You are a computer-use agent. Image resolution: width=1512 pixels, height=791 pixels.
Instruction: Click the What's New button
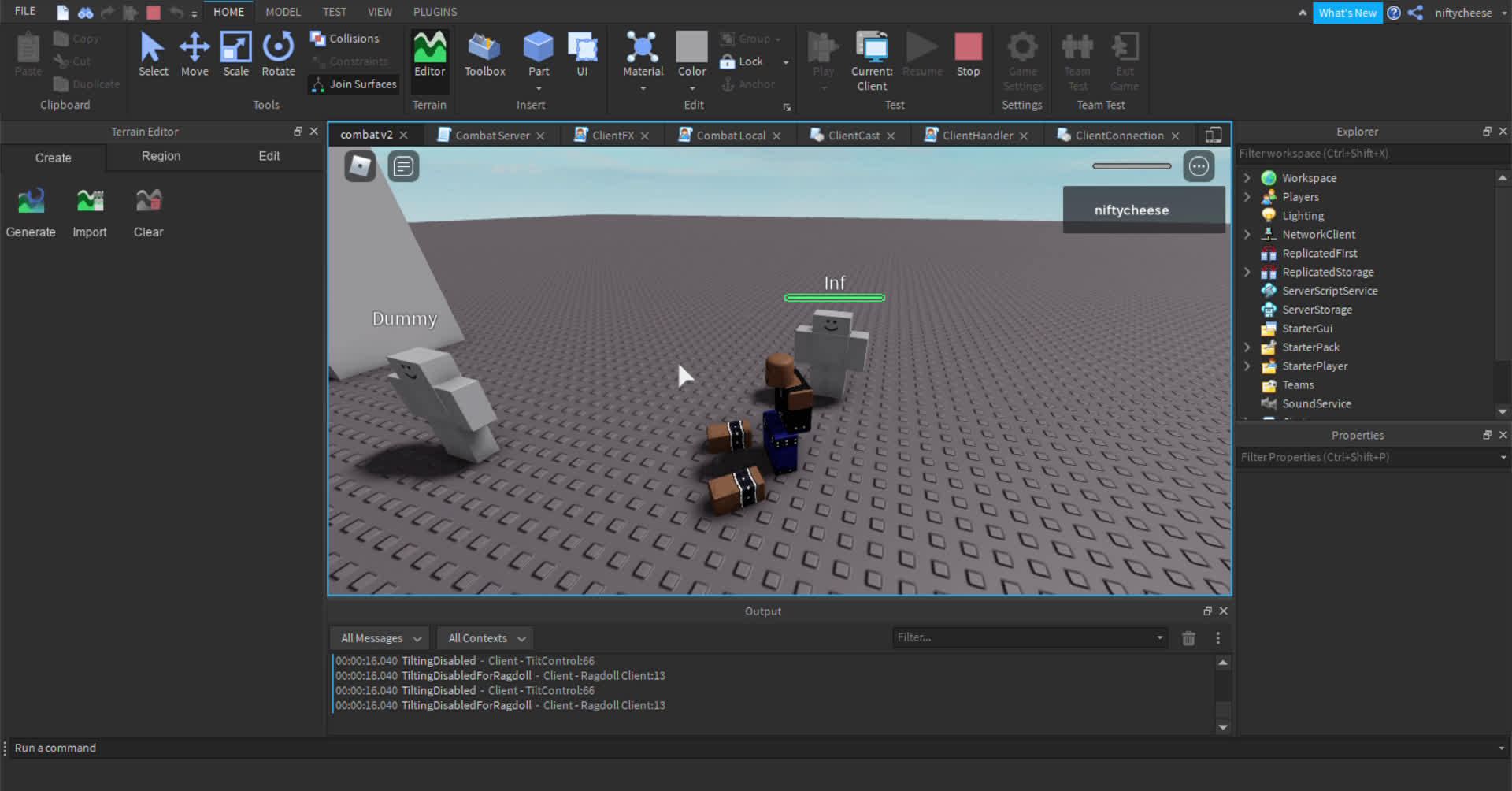pyautogui.click(x=1347, y=13)
